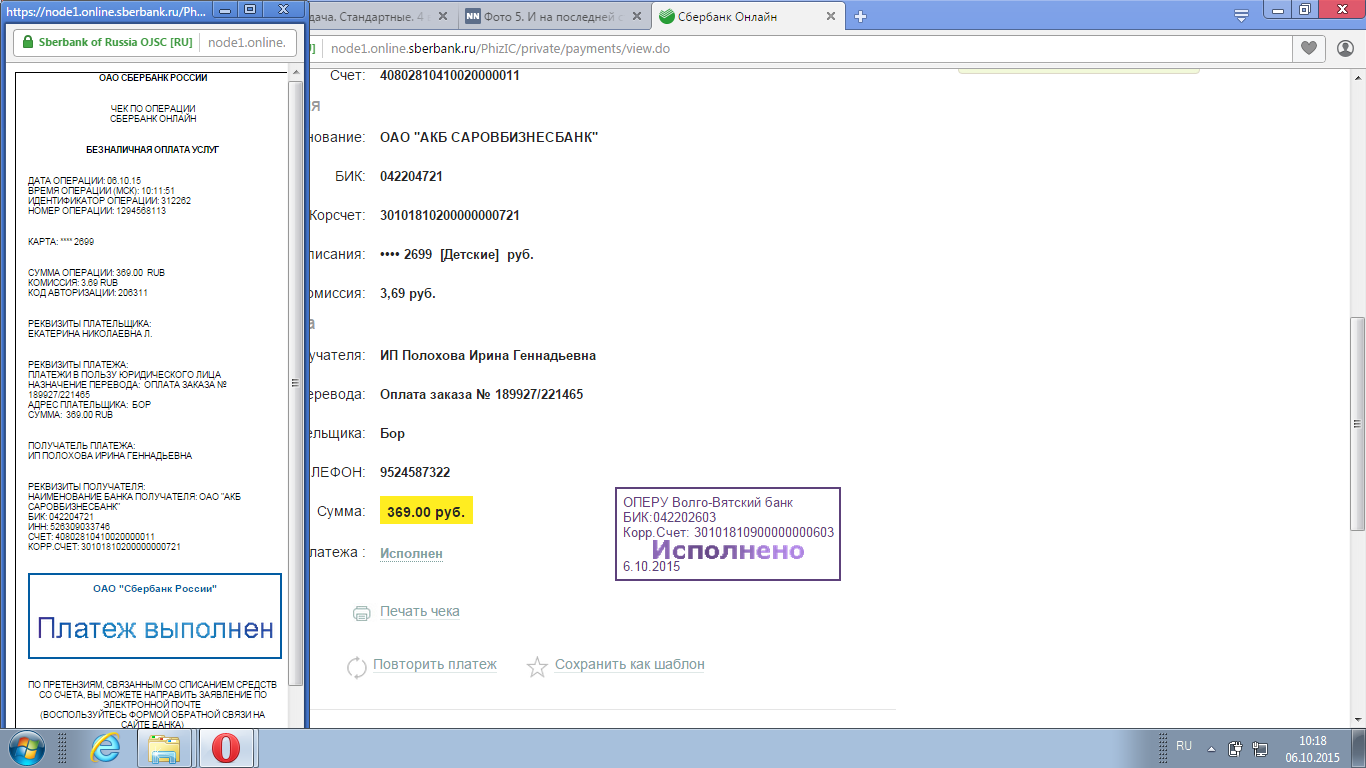Click the heart bookmark icon in address bar
The height and width of the screenshot is (768, 1366).
pyautogui.click(x=1308, y=48)
